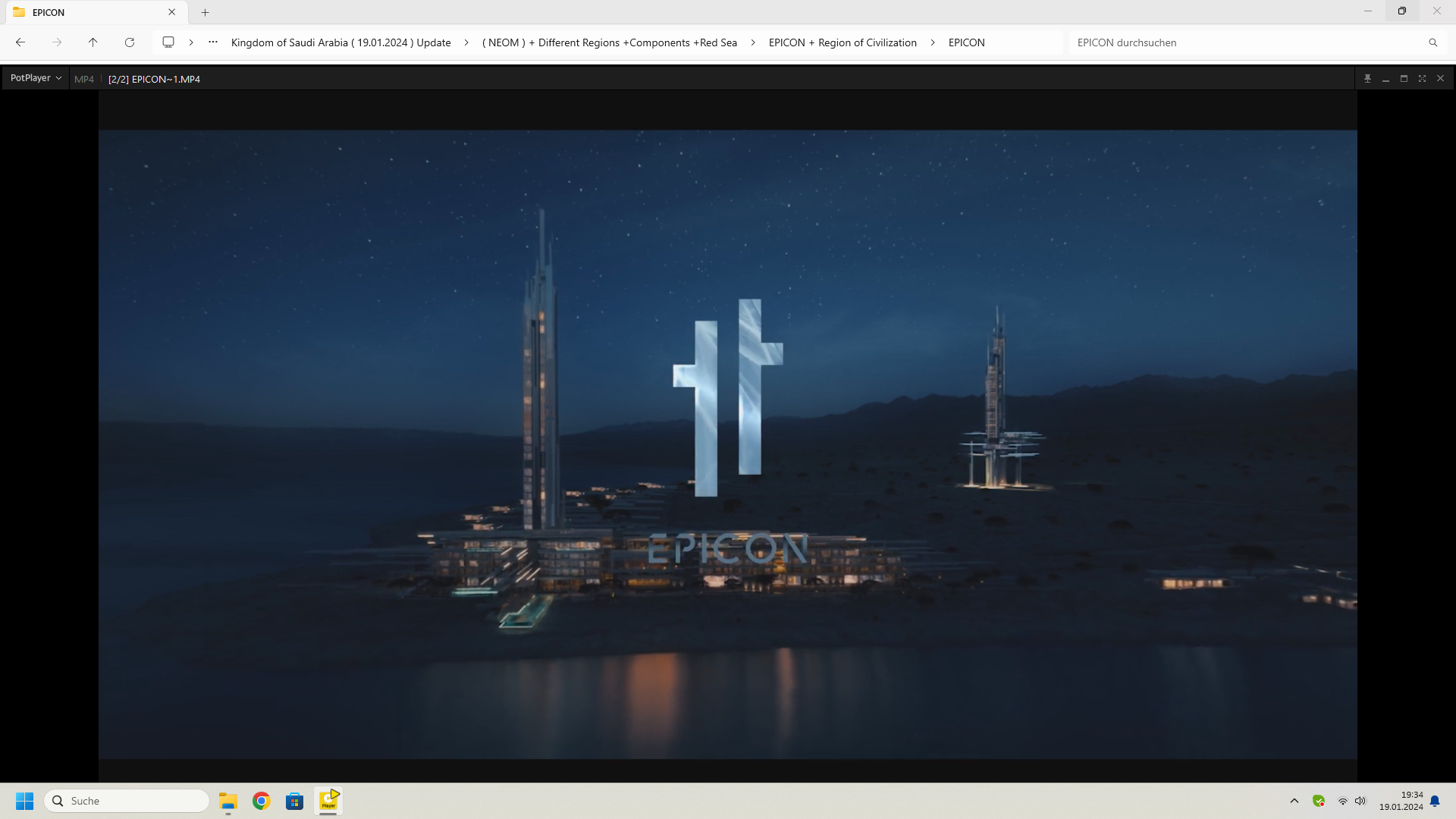This screenshot has height=819, width=1456.
Task: Open the clock and date flyout
Action: tap(1401, 801)
